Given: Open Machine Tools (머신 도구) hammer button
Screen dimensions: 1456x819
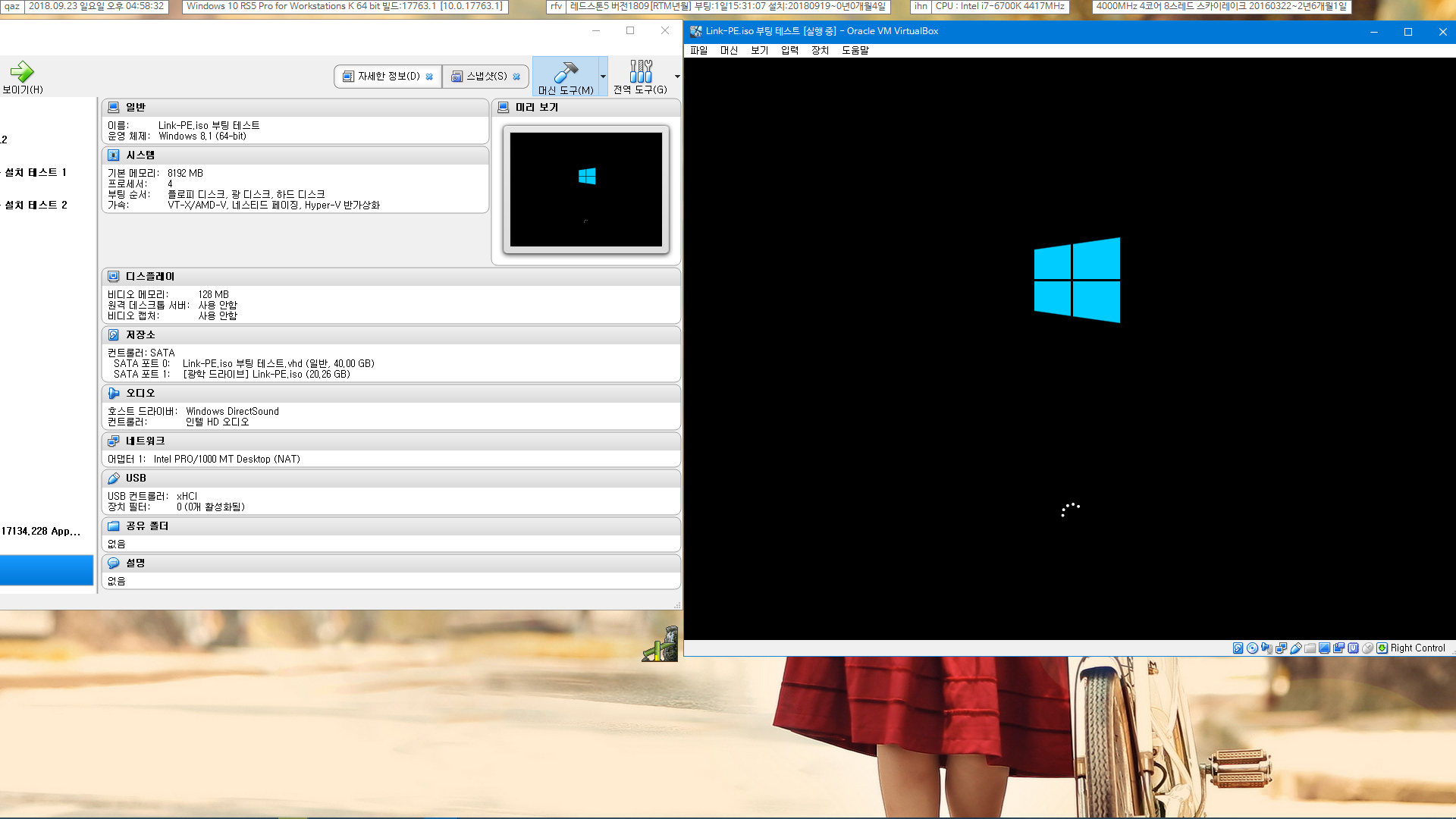Looking at the screenshot, I should pos(566,77).
